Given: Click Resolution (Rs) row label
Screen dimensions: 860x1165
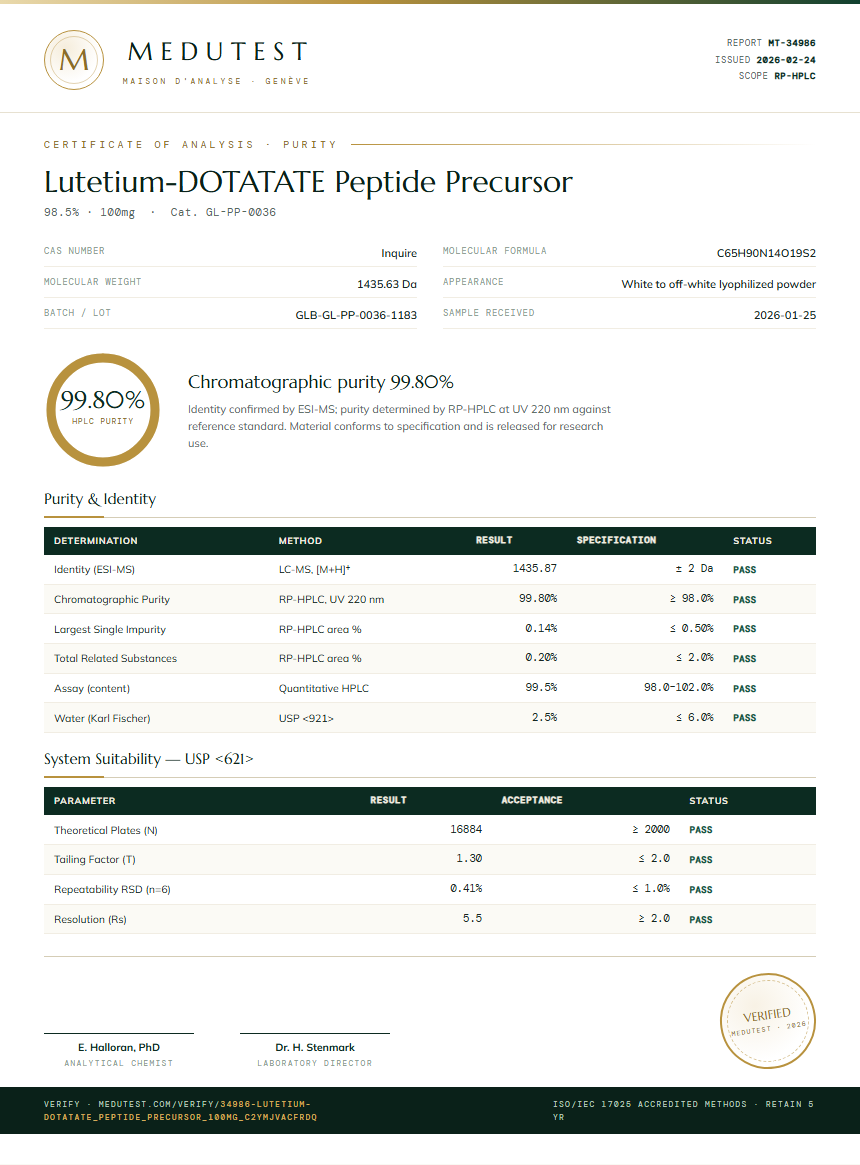Looking at the screenshot, I should coord(90,920).
